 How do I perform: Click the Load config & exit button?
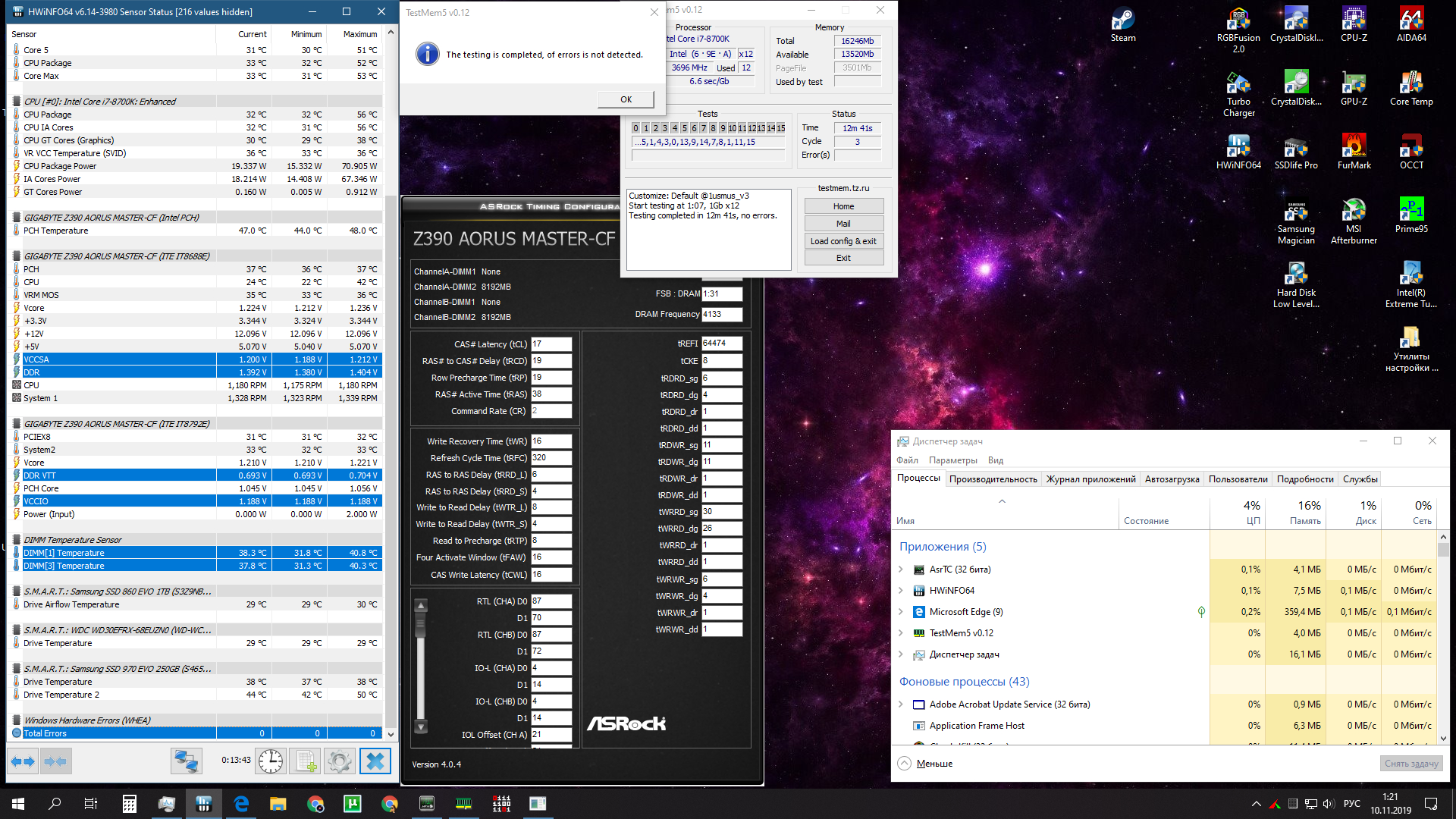(843, 241)
